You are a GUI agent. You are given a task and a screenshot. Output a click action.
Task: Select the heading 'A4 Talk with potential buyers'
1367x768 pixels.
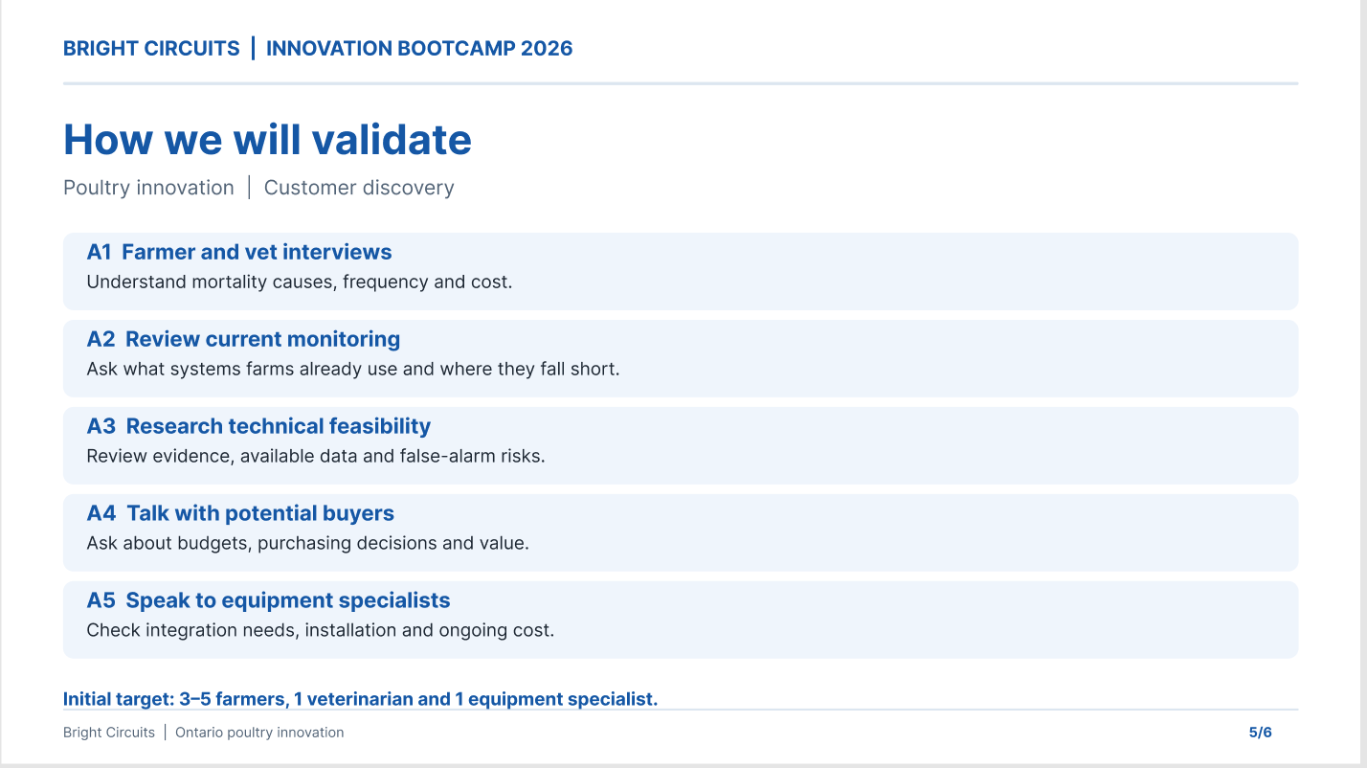click(x=241, y=513)
